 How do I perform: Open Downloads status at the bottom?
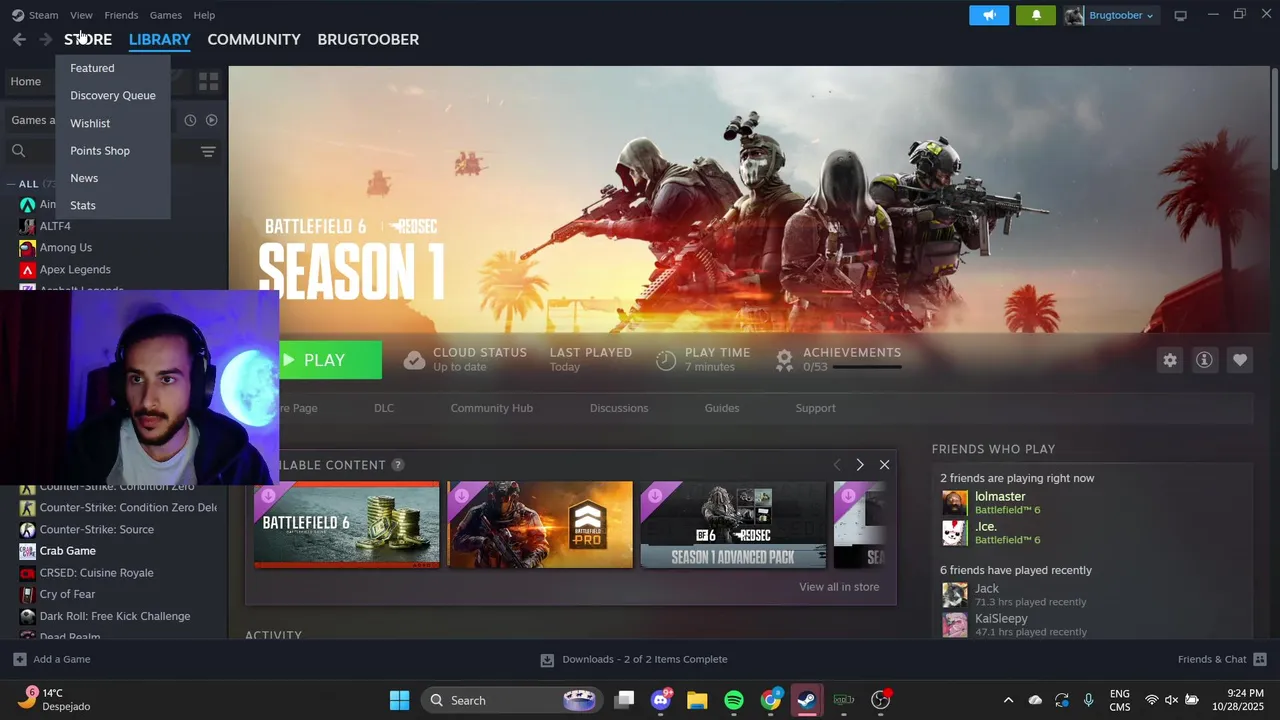(634, 659)
